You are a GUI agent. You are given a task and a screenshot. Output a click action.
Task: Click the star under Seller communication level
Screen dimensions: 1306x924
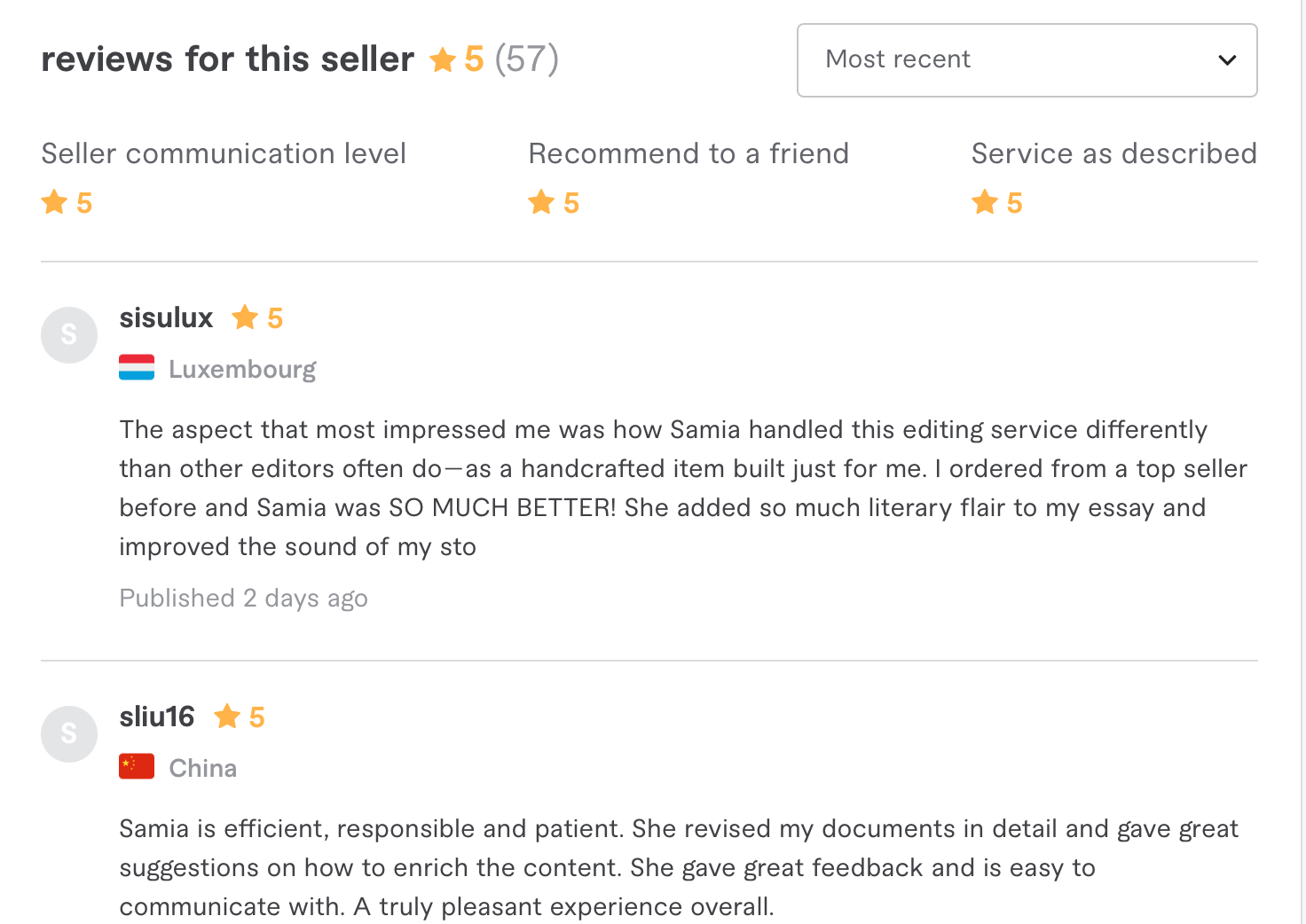(x=54, y=202)
